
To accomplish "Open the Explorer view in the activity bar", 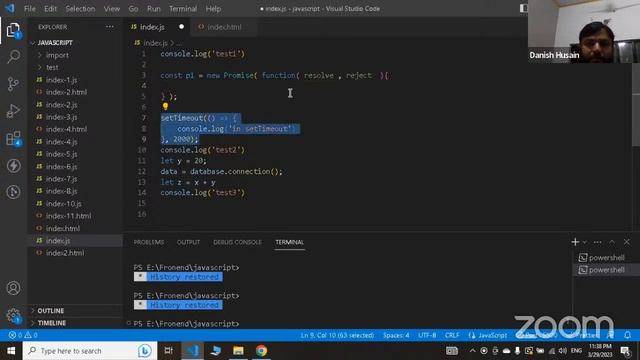I will click(x=13, y=30).
